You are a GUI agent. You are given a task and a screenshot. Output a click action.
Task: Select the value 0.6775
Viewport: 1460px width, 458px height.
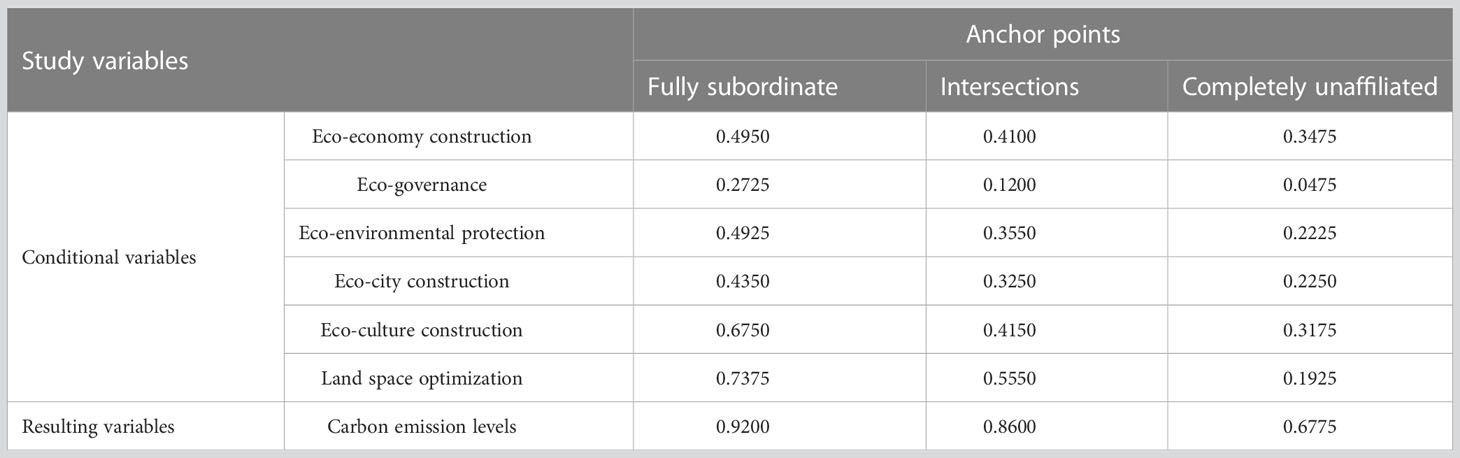pos(1310,427)
